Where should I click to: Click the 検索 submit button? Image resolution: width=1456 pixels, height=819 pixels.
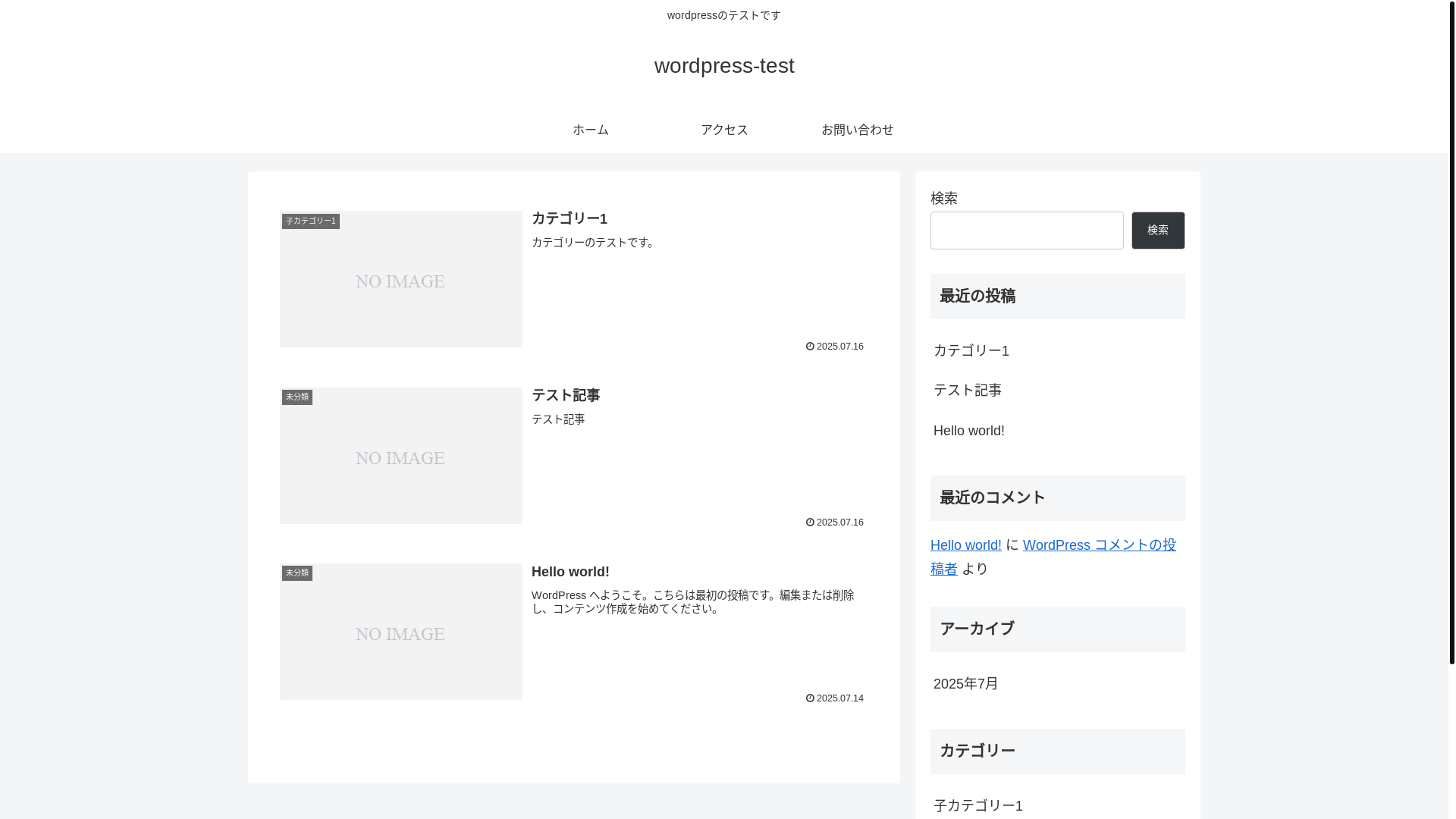[x=1158, y=231]
